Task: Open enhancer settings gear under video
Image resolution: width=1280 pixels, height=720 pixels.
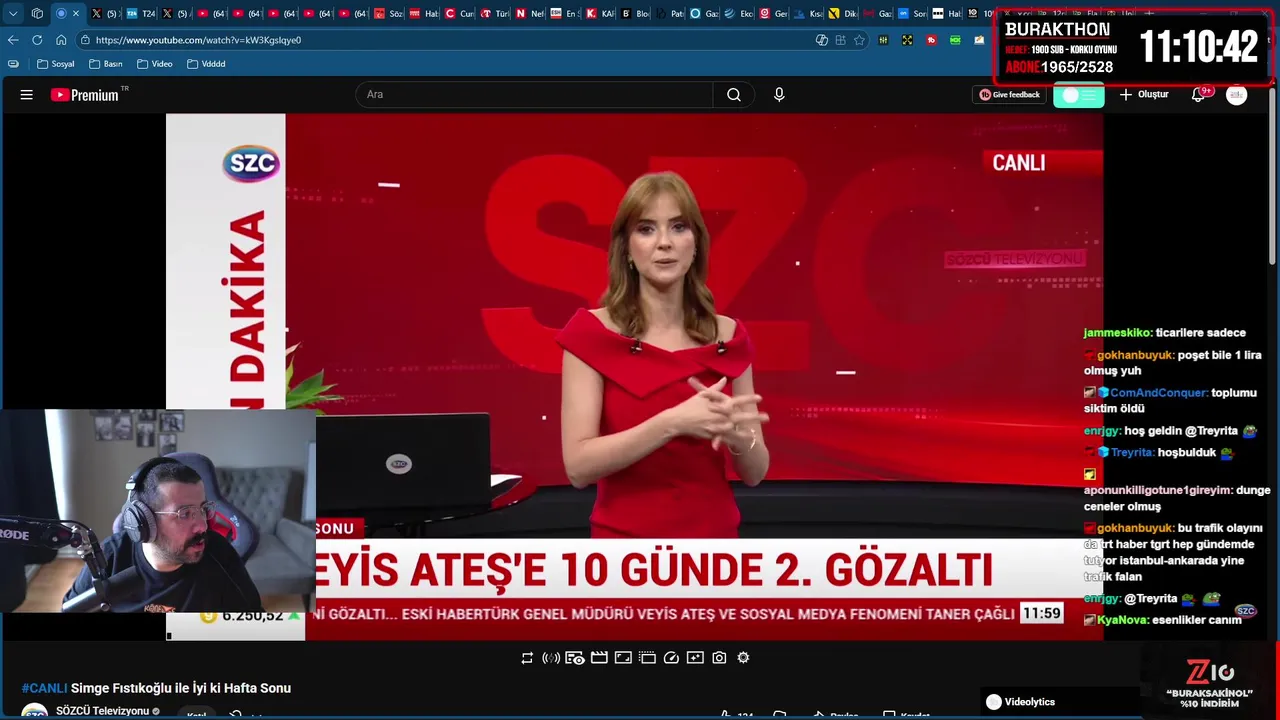Action: 743,658
